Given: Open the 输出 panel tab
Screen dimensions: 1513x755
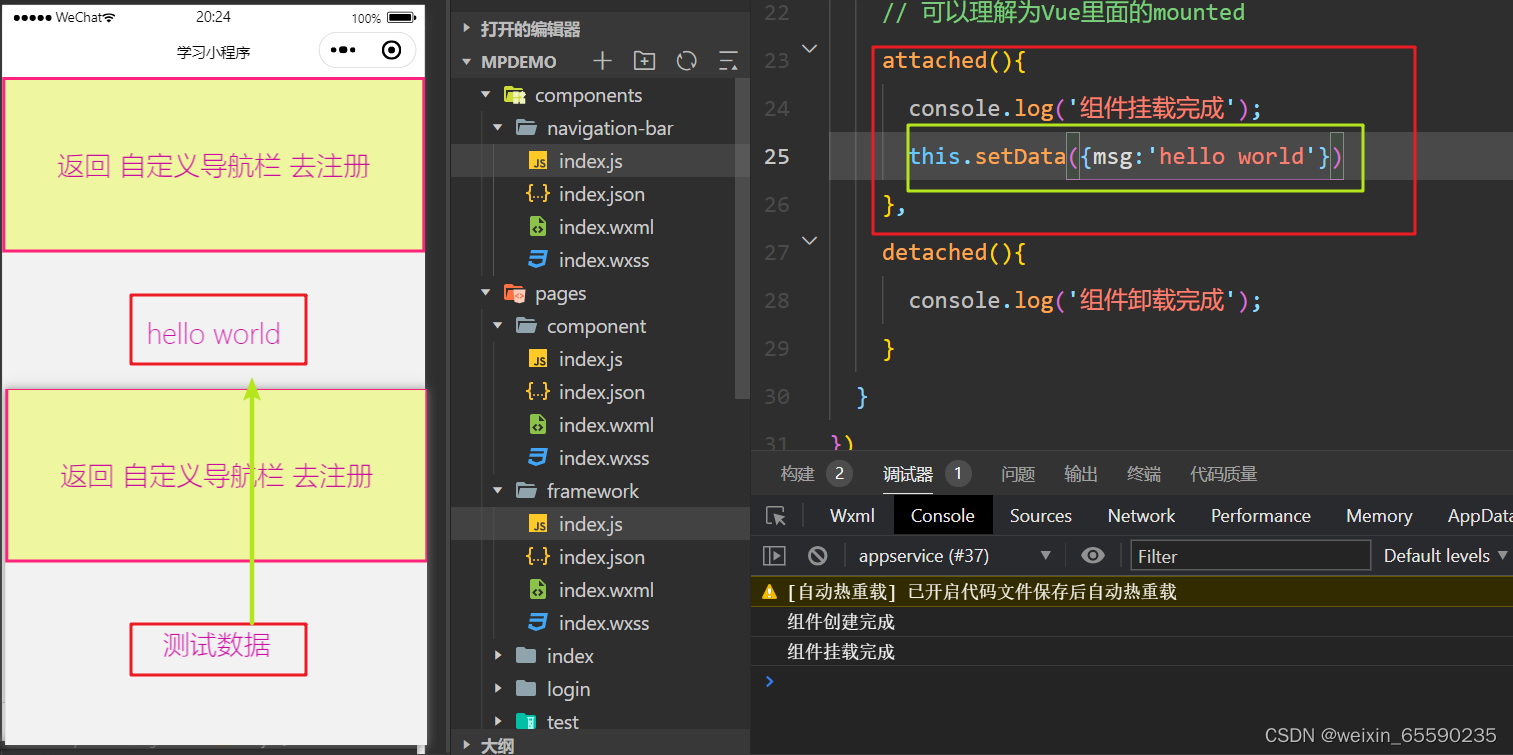Looking at the screenshot, I should point(1080,474).
